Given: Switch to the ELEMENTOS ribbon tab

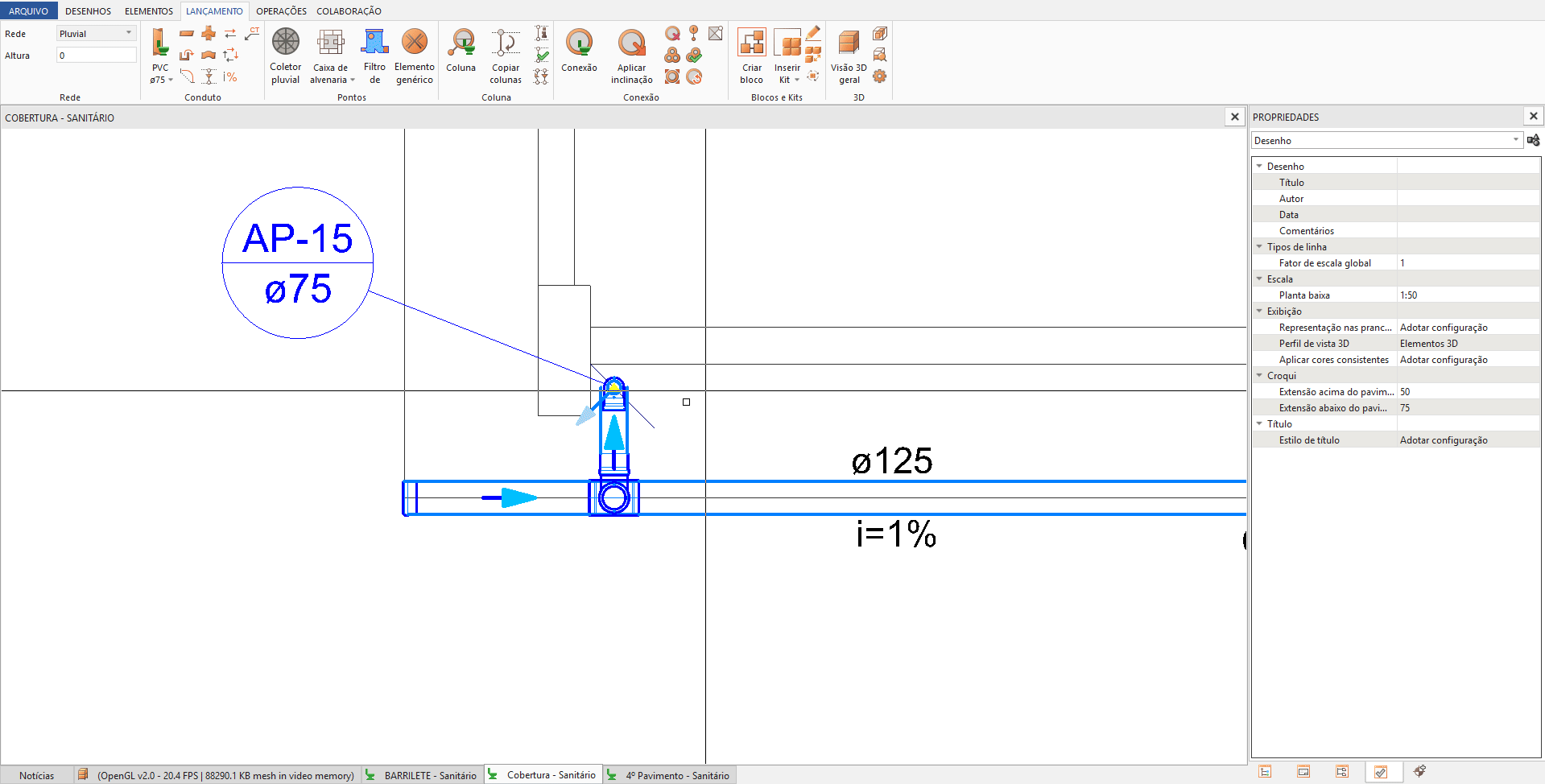Looking at the screenshot, I should [x=149, y=11].
